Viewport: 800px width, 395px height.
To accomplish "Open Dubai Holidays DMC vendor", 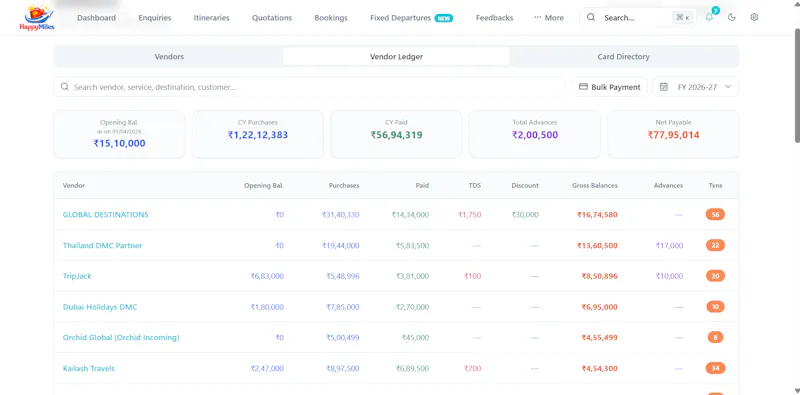I will [100, 307].
